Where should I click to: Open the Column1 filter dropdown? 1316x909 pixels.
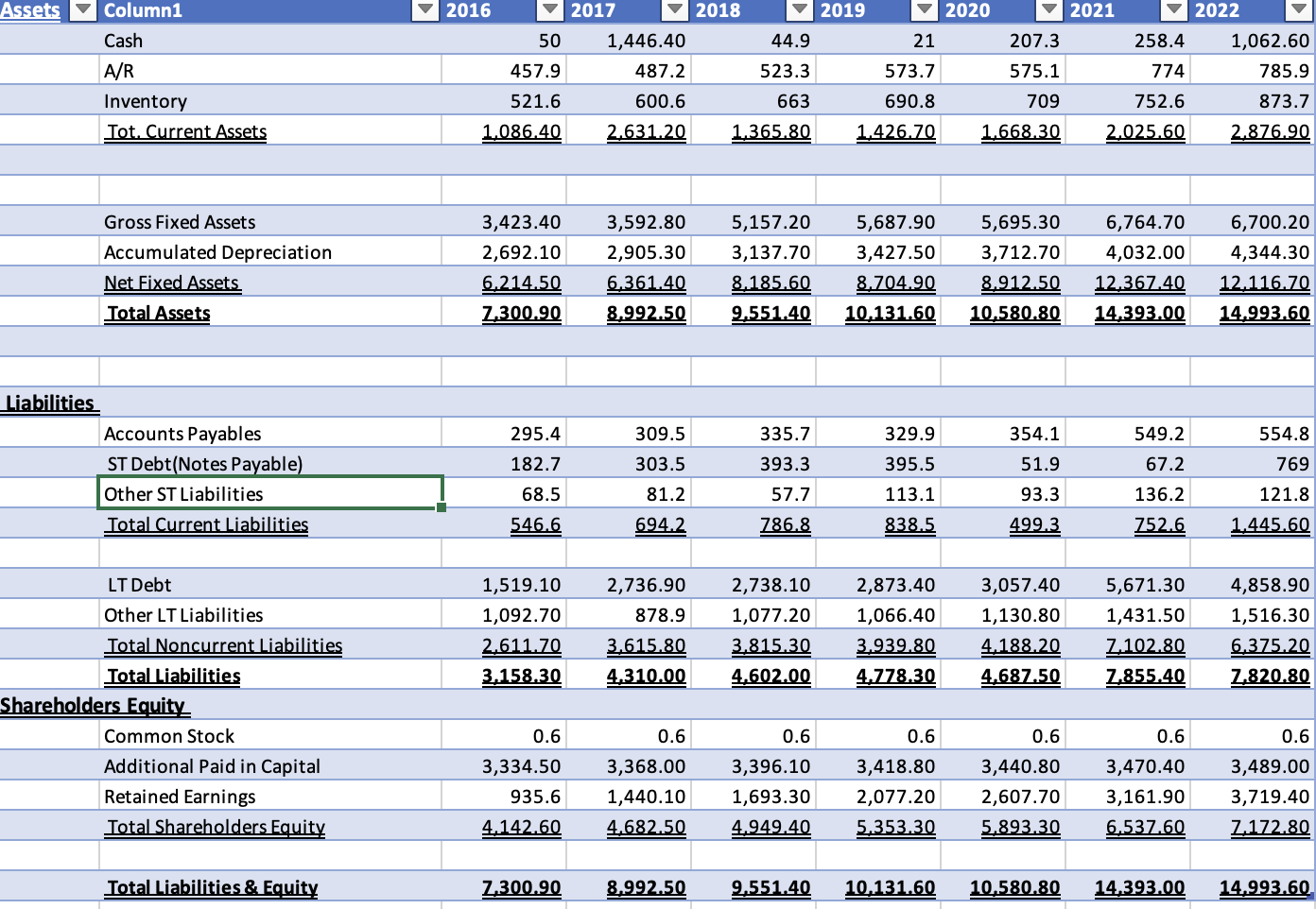[x=427, y=10]
